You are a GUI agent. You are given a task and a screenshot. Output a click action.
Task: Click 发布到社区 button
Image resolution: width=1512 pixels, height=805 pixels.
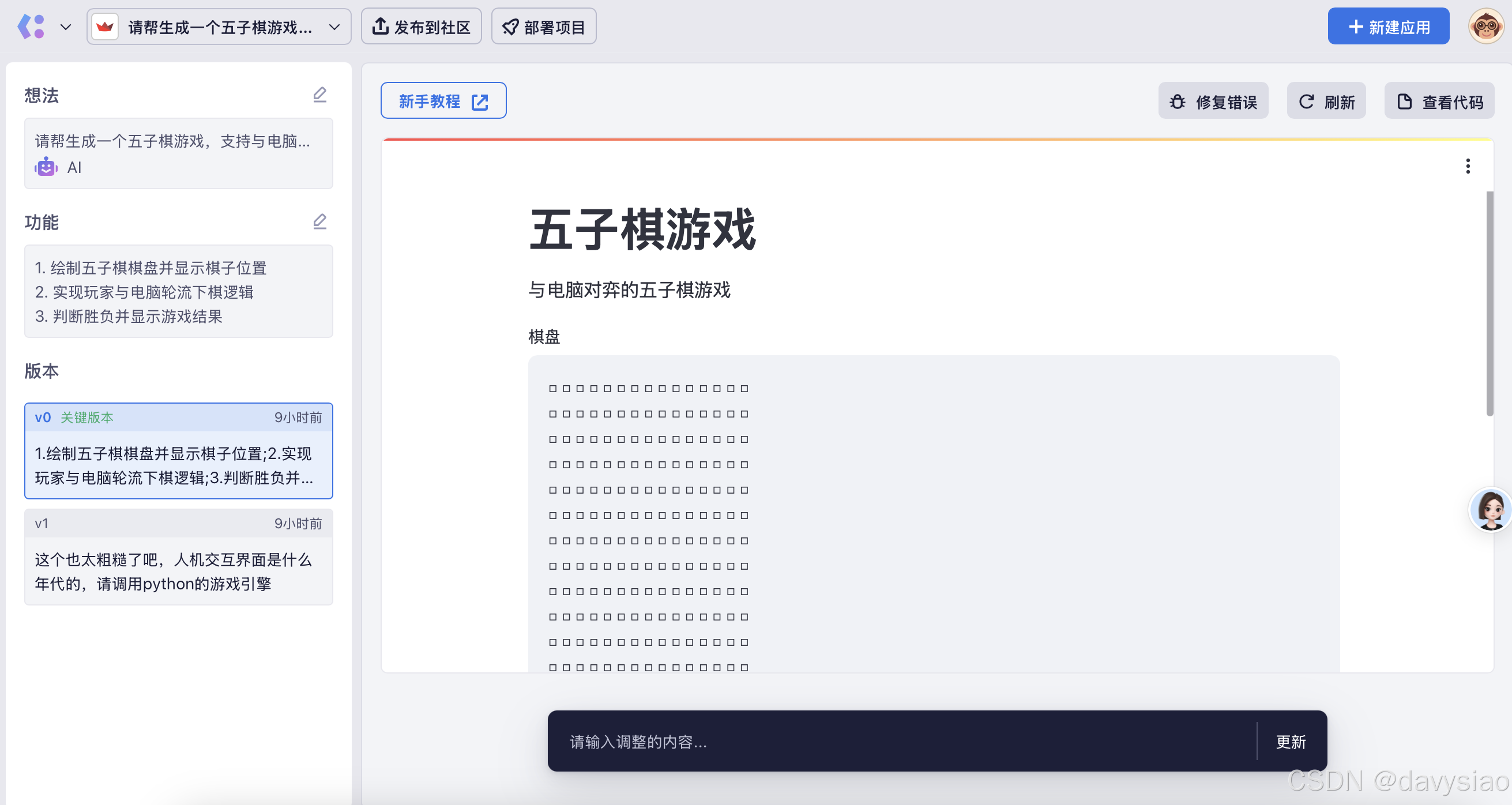click(421, 27)
